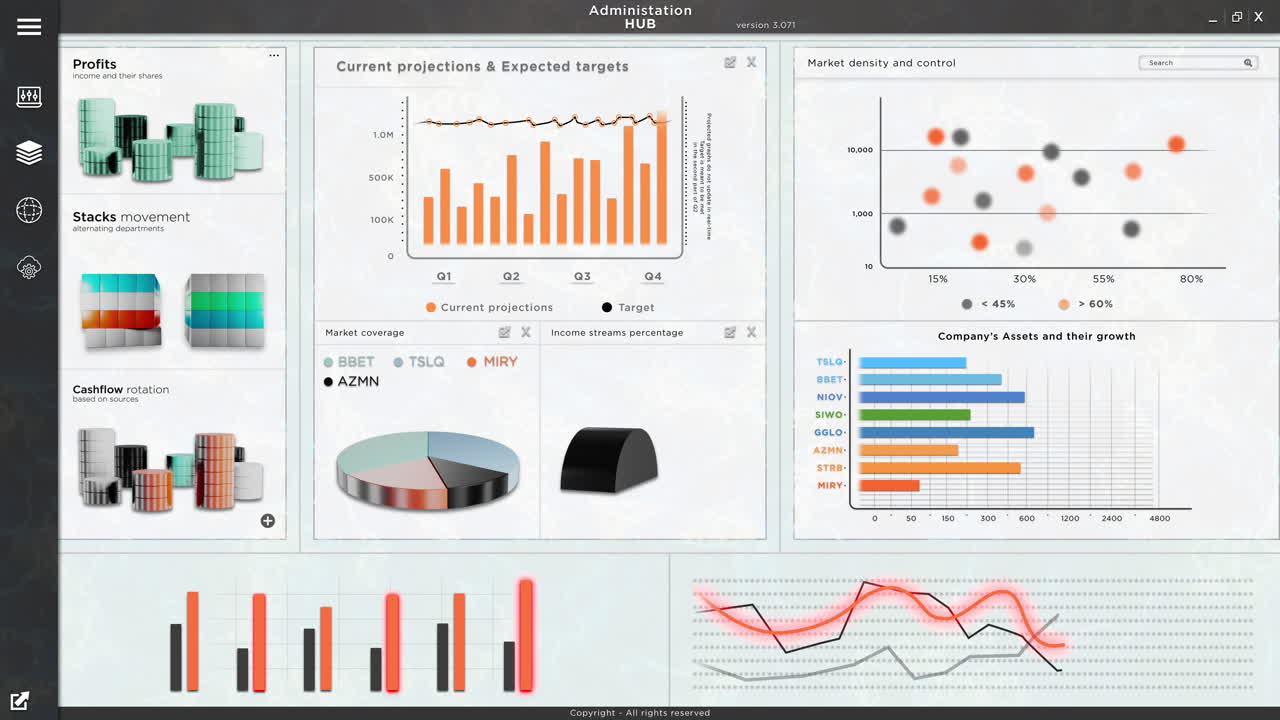Click the globe icon in the sidebar
The width and height of the screenshot is (1280, 720).
[x=29, y=210]
